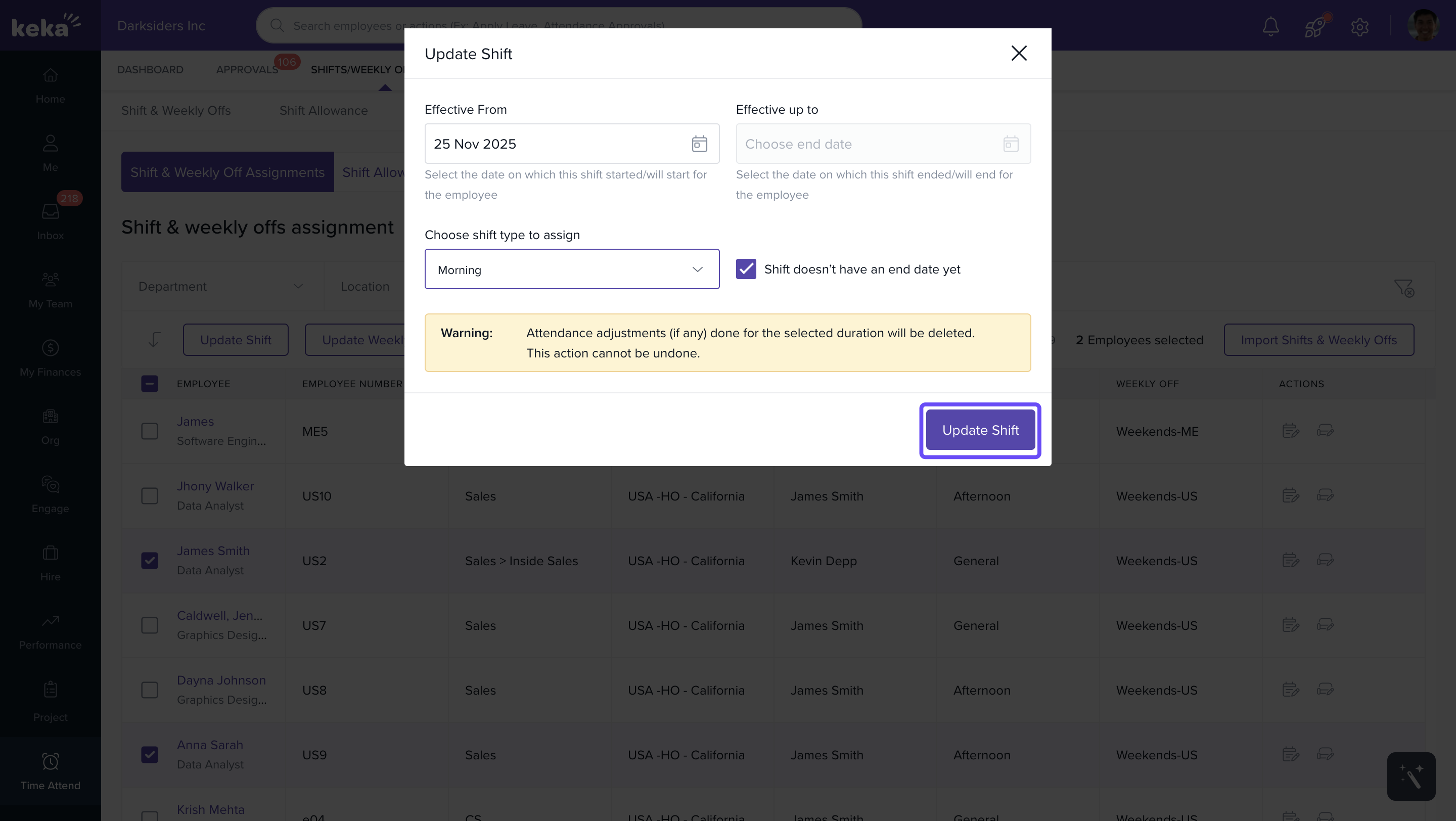The image size is (1456, 821).
Task: Click the rocket icon in header
Action: point(1315,26)
